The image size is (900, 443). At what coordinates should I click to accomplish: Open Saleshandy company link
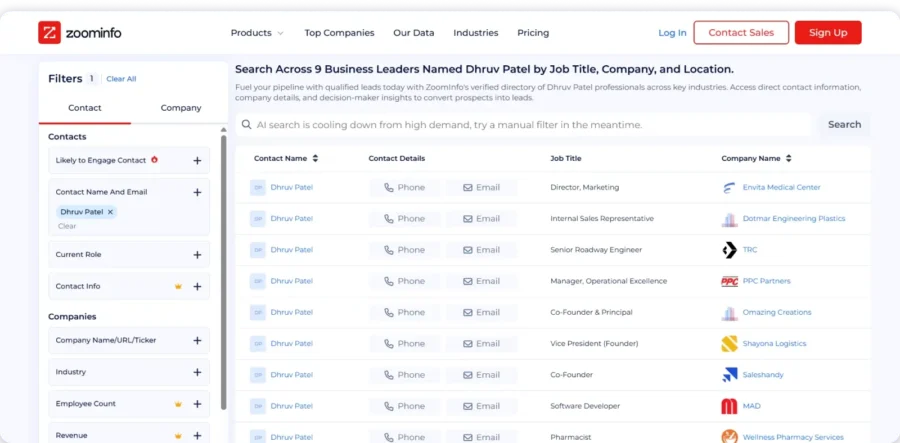pos(763,375)
